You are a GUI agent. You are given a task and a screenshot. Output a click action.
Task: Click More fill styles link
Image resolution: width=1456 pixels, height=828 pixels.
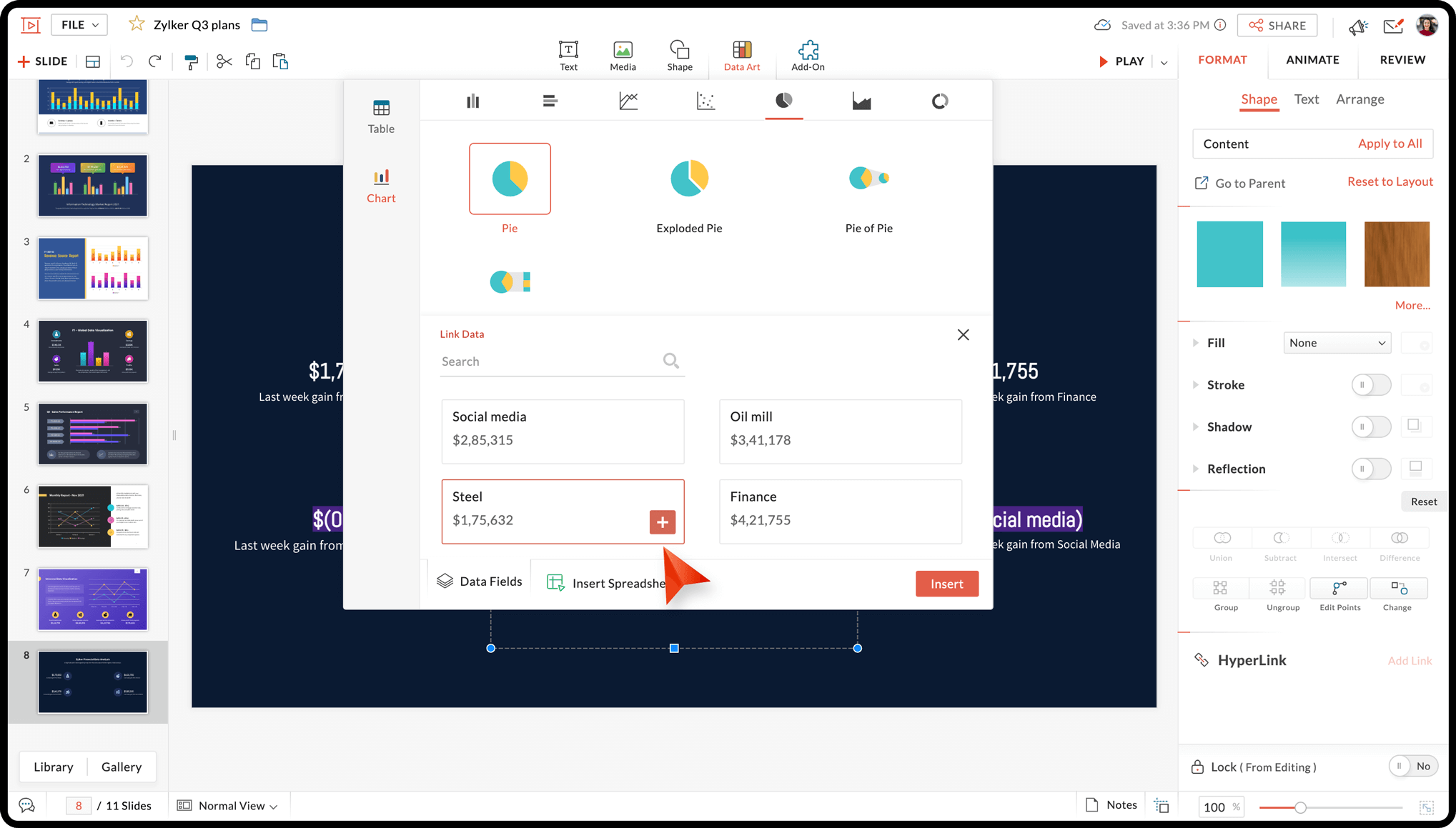(1412, 305)
